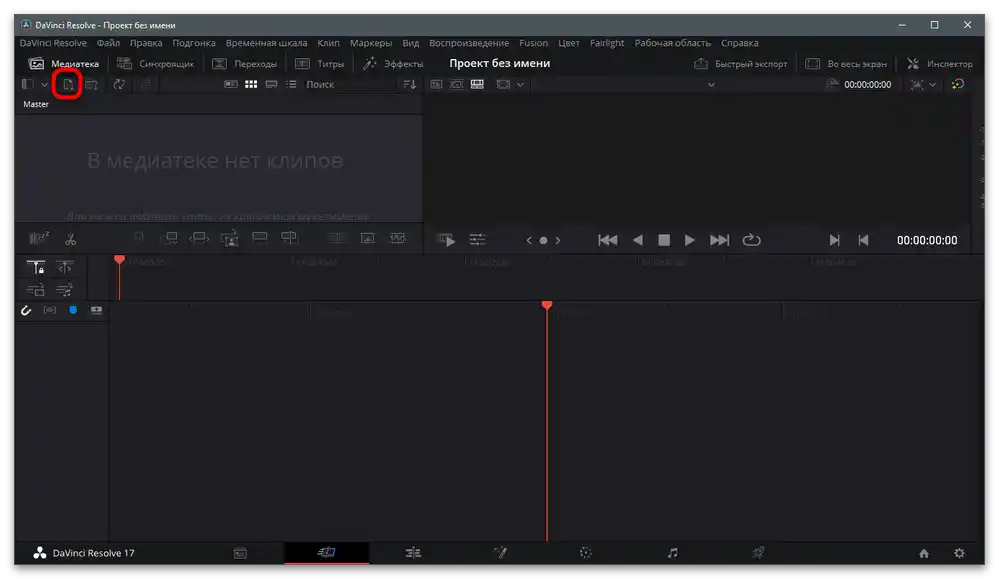999x579 pixels.
Task: Click the Быстрый экспорт button
Action: [740, 64]
